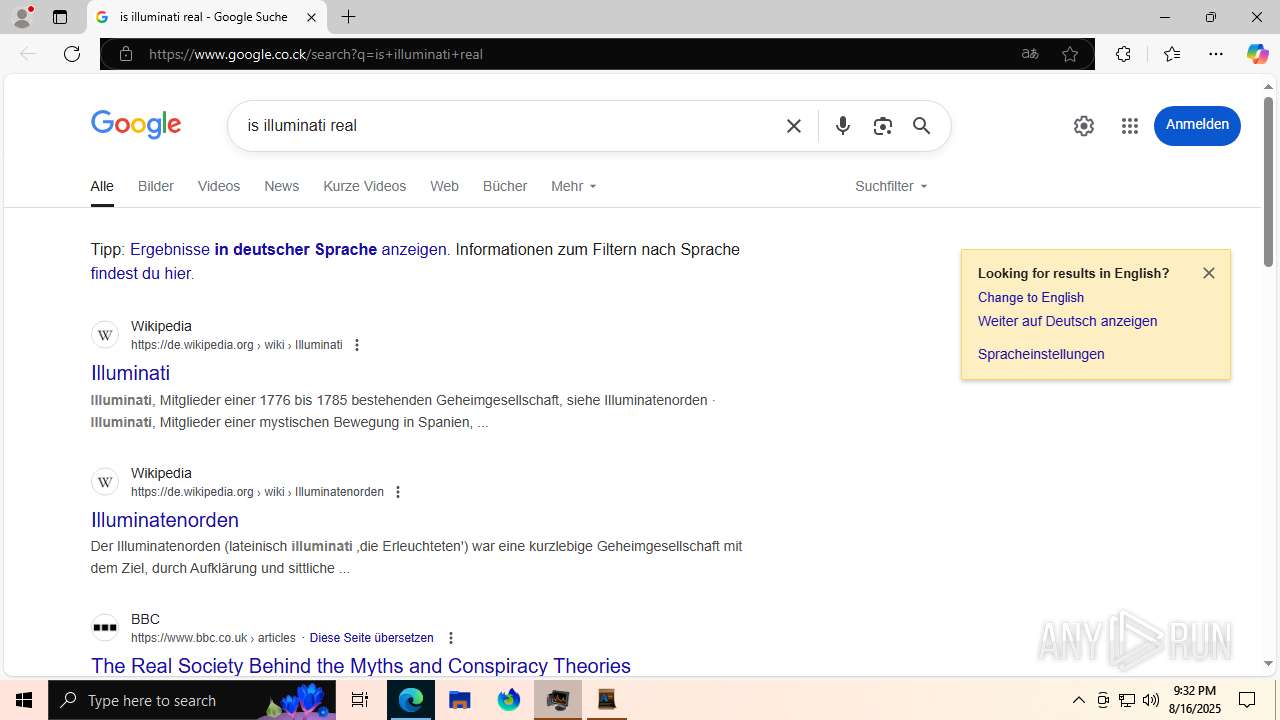
Task: Open Favorites hub icon
Action: pos(1172,54)
